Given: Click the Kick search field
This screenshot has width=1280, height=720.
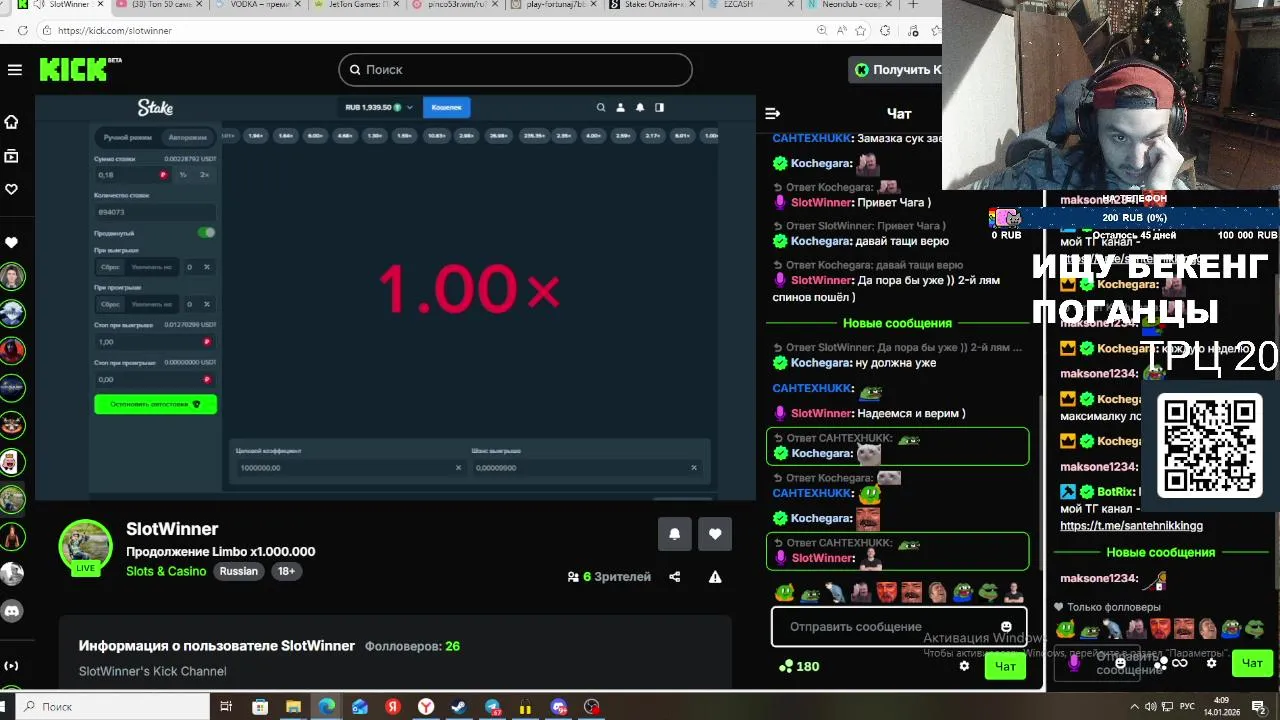Looking at the screenshot, I should 515,70.
